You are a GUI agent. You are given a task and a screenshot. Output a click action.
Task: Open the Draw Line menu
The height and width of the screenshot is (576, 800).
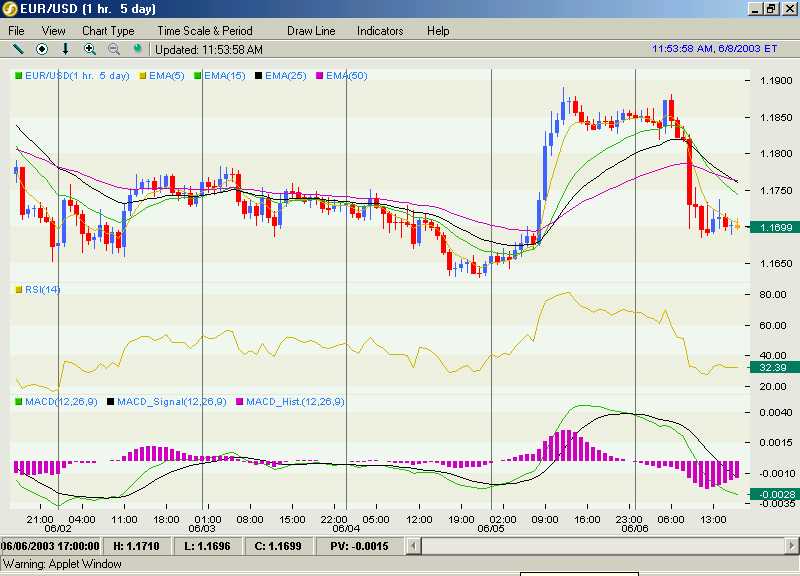click(311, 31)
